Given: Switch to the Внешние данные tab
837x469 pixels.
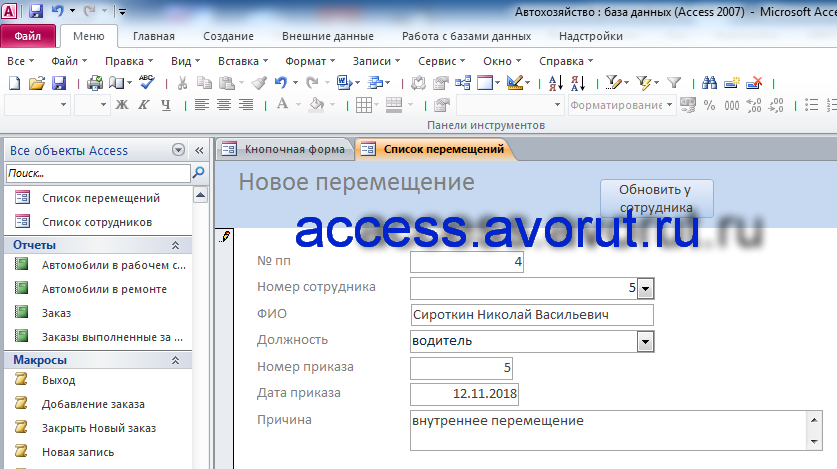Looking at the screenshot, I should coord(328,36).
